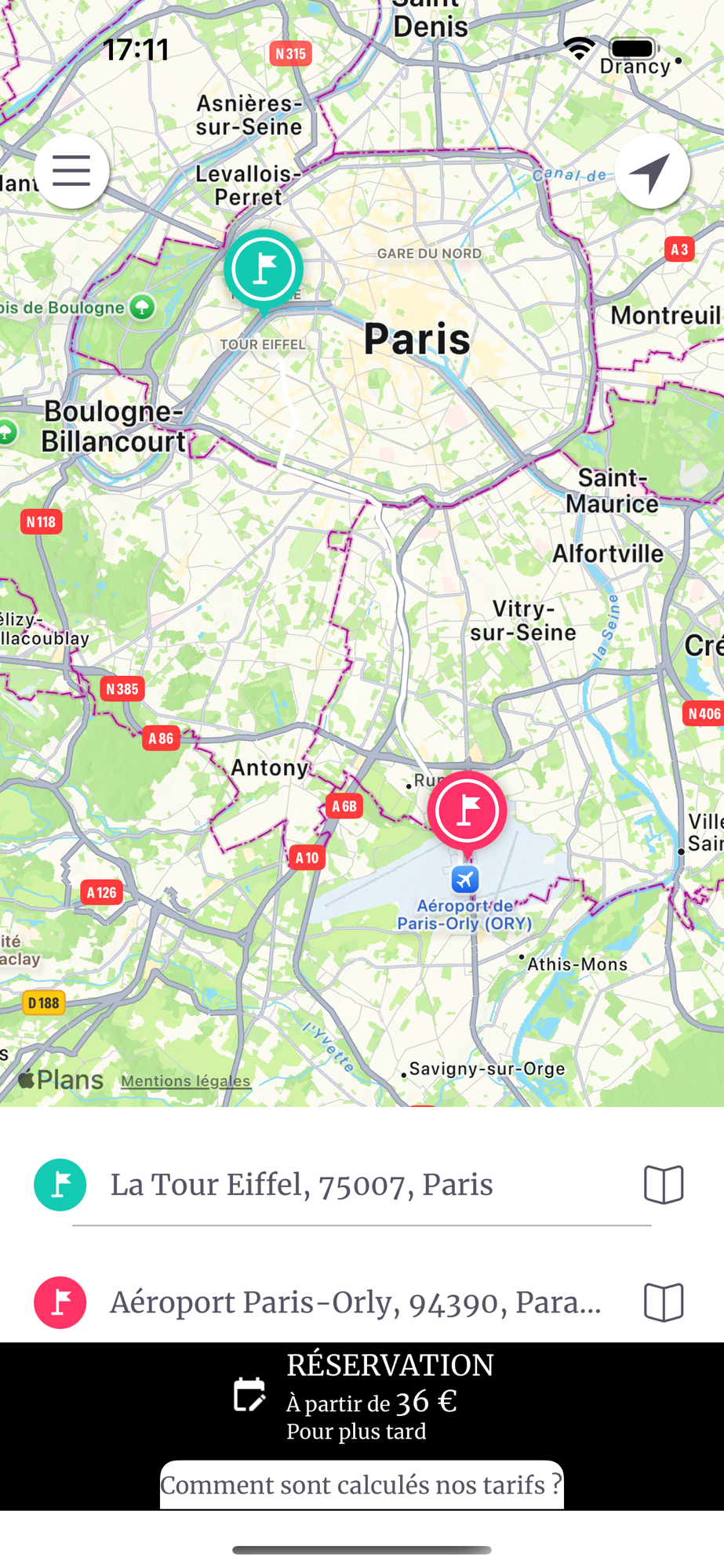Image resolution: width=724 pixels, height=1568 pixels.
Task: Tap the Paris city label on map
Action: point(417,339)
